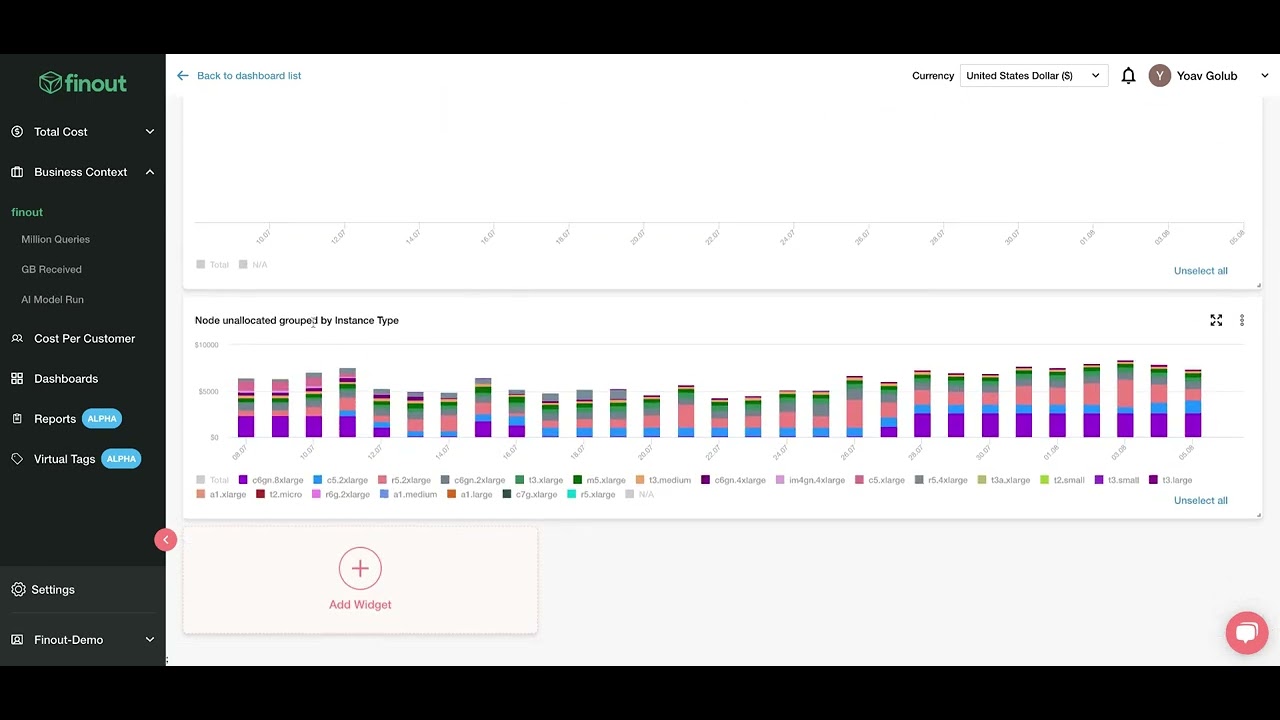
Task: Click Back to dashboard list link
Action: tap(249, 76)
